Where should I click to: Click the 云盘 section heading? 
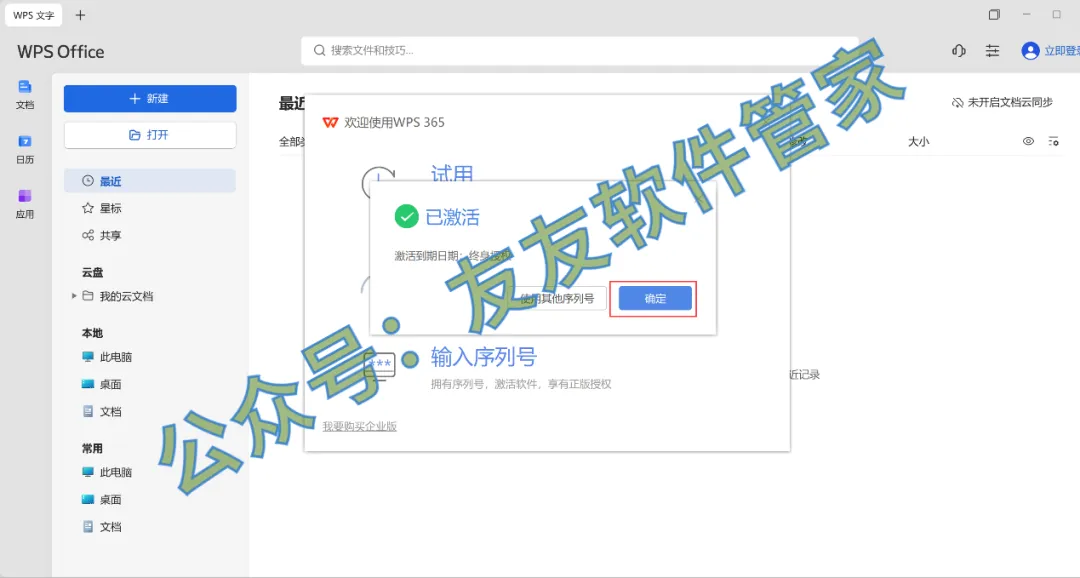(92, 273)
